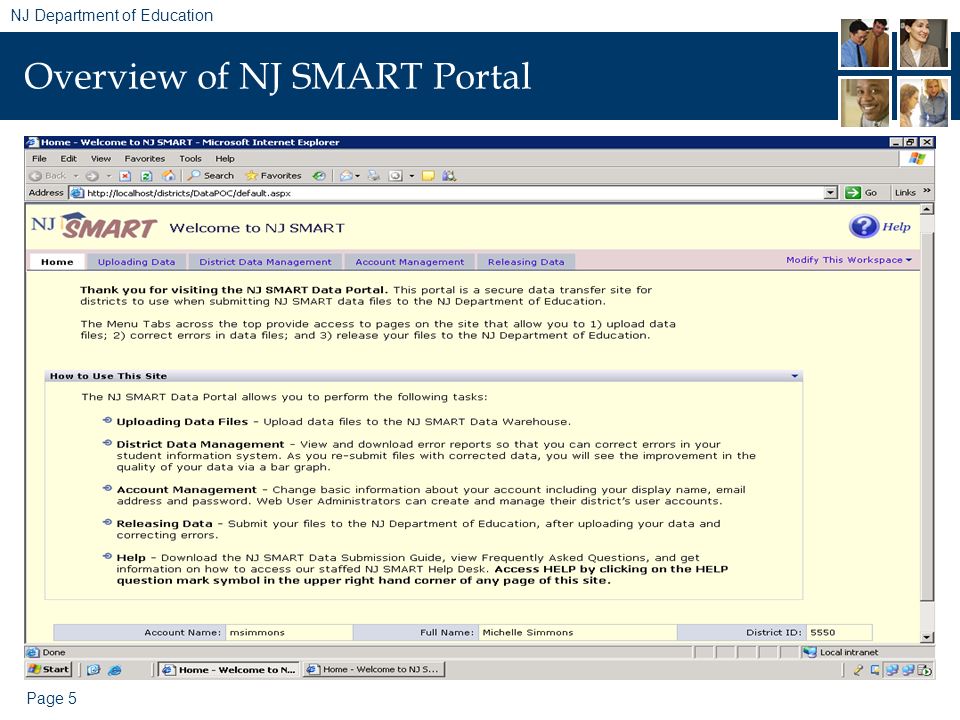Click the Help bullet icon in list
960x720 pixels.
pyautogui.click(x=107, y=556)
